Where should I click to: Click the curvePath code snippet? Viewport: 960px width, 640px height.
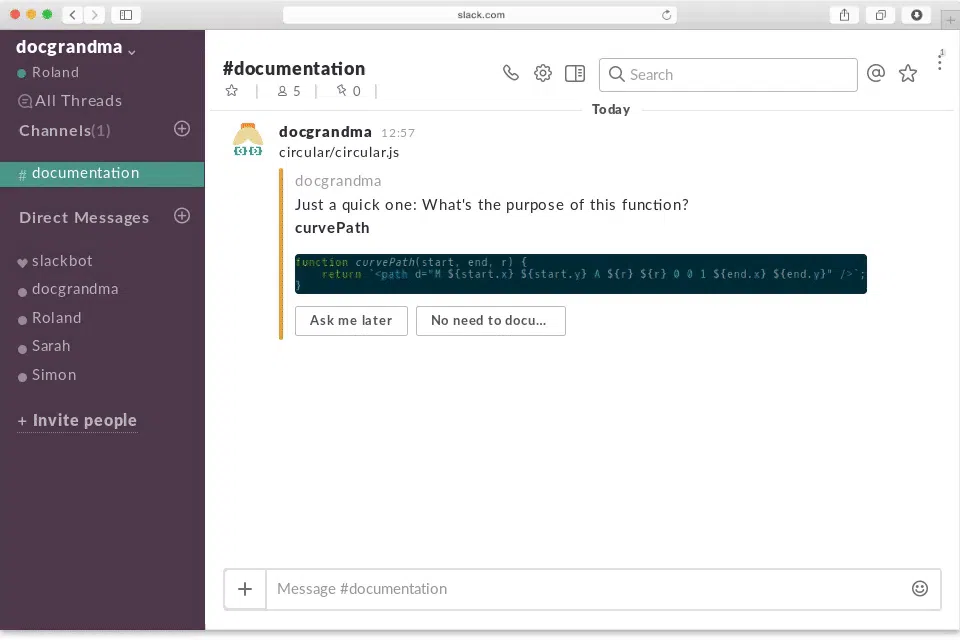tap(580, 274)
